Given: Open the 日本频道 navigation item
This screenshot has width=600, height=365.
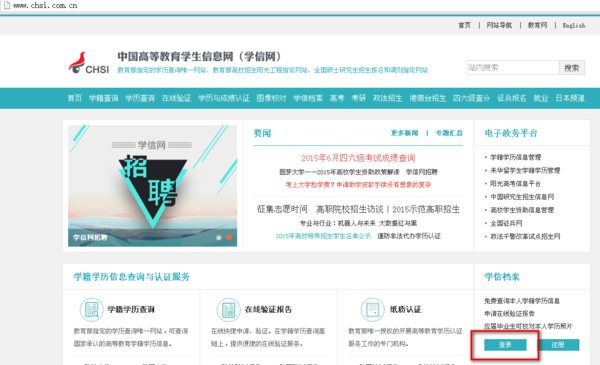Looking at the screenshot, I should click(x=570, y=98).
